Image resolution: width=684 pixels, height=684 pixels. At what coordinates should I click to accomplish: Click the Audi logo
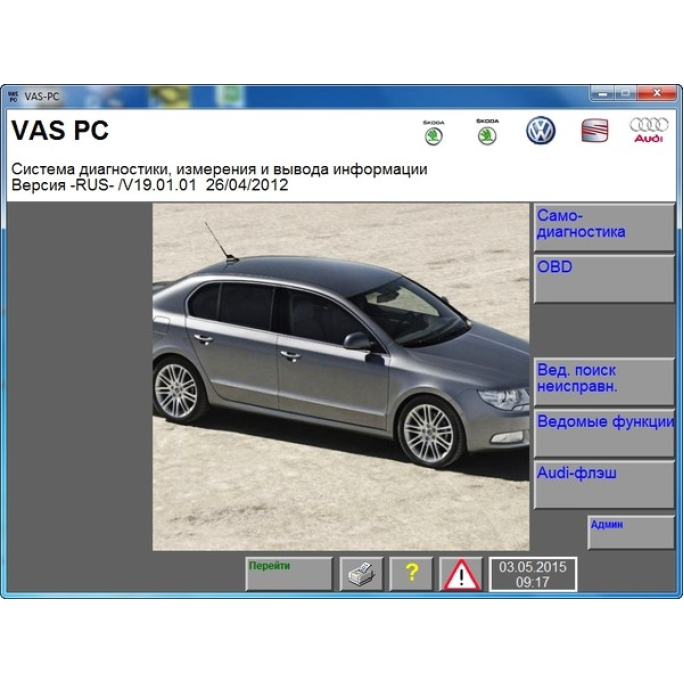[649, 130]
